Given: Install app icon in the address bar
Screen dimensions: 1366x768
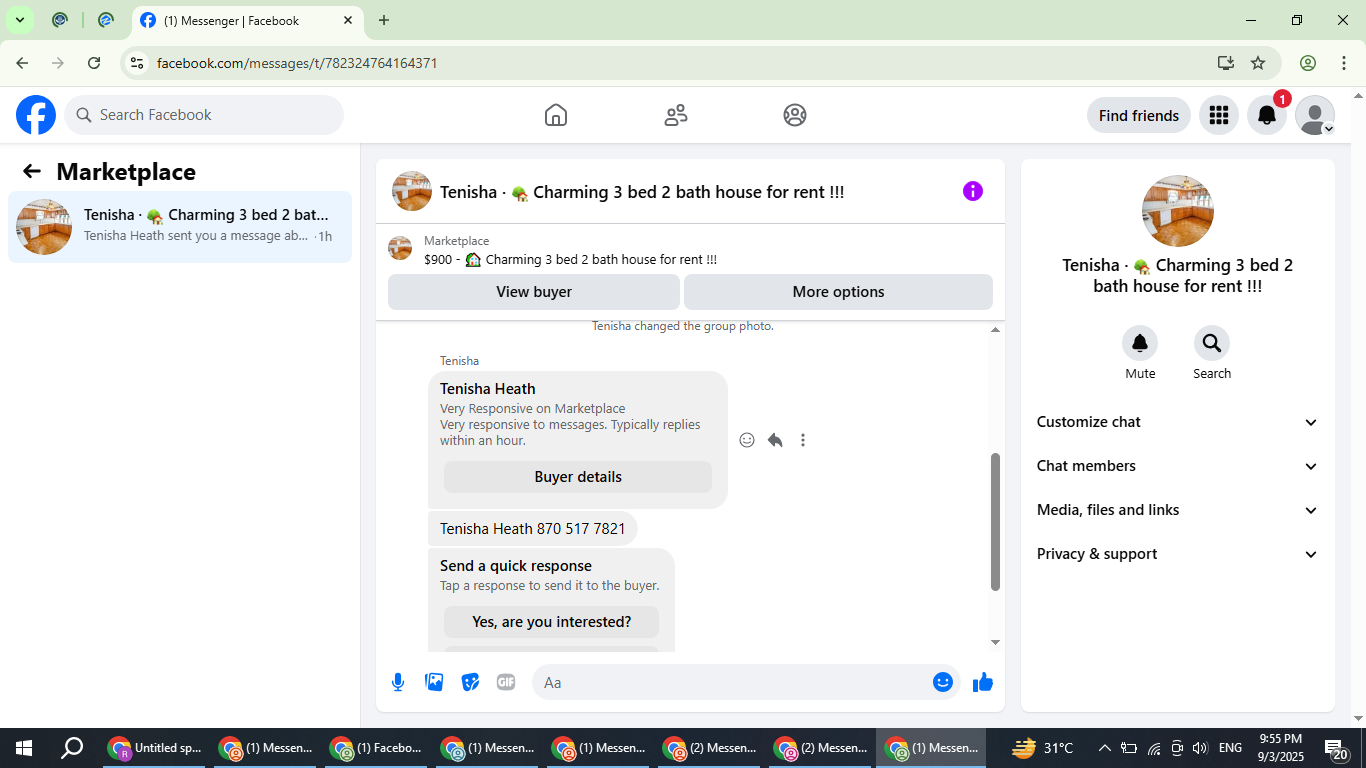Looking at the screenshot, I should click(1226, 63).
